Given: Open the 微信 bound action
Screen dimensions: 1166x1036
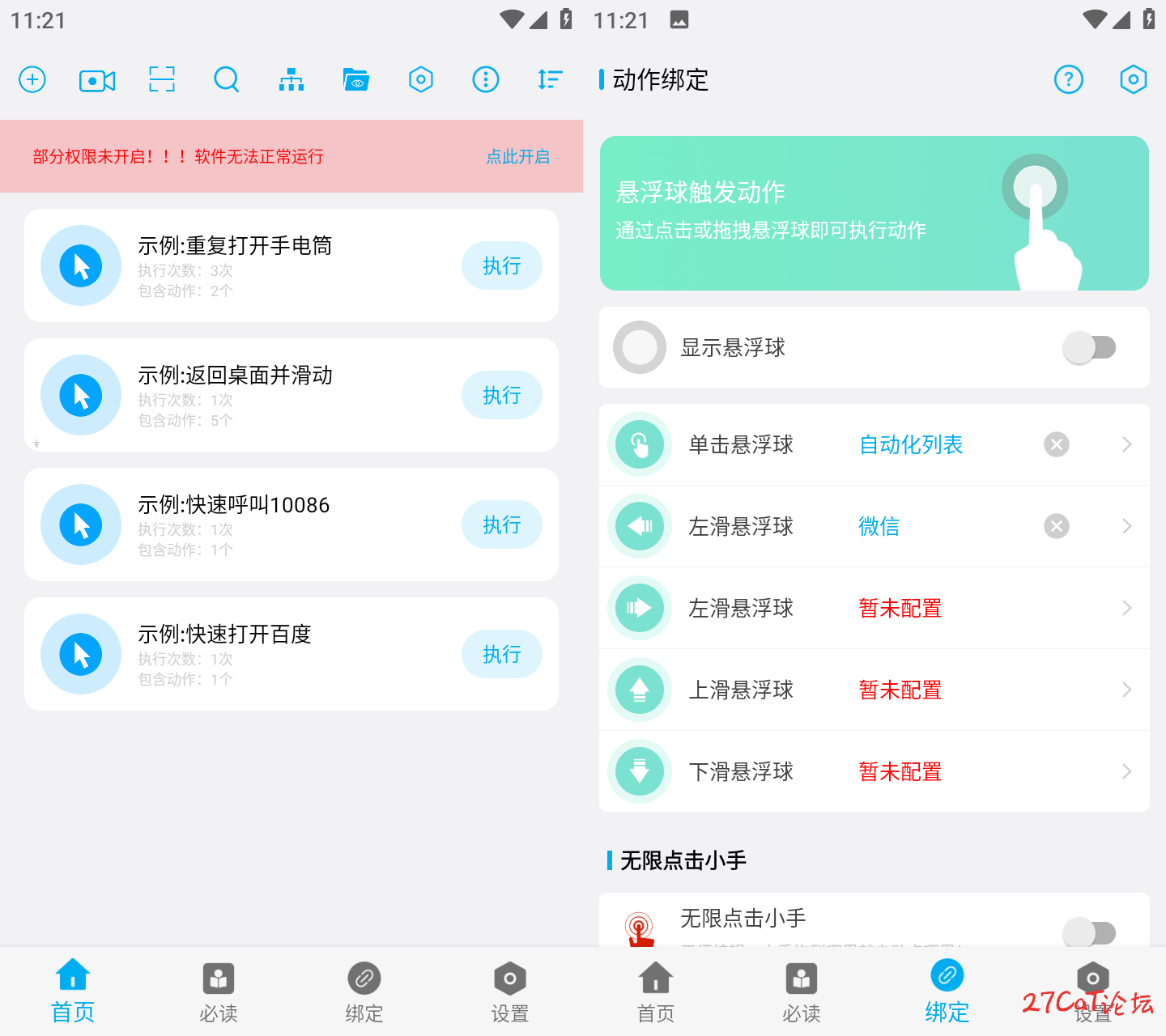Looking at the screenshot, I should [x=879, y=526].
